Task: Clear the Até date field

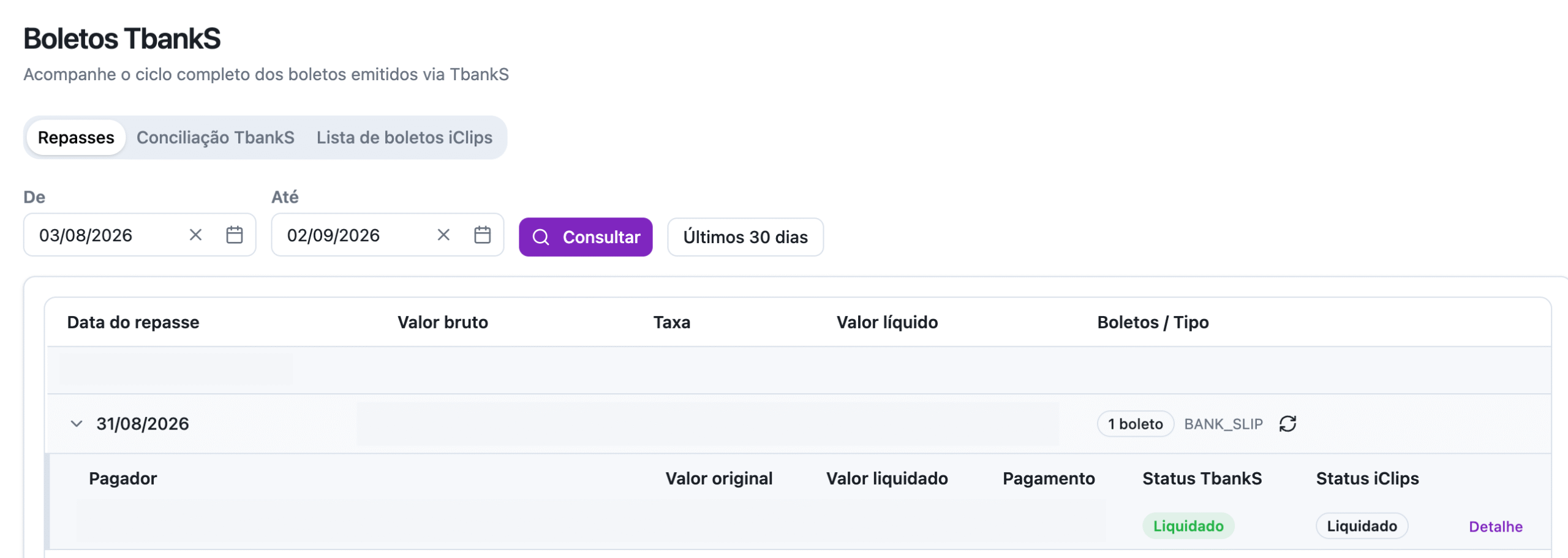Action: 443,235
